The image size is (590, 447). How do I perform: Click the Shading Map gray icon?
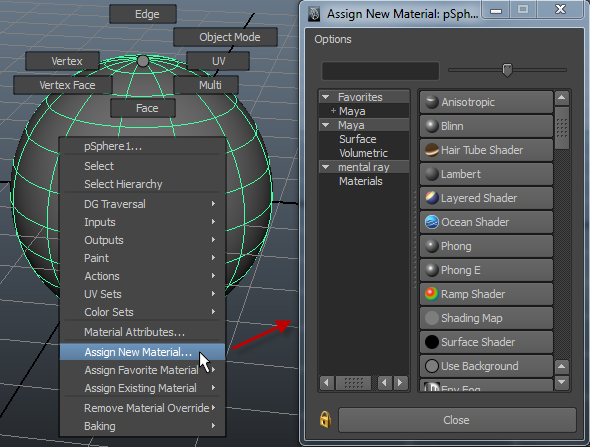pos(432,318)
